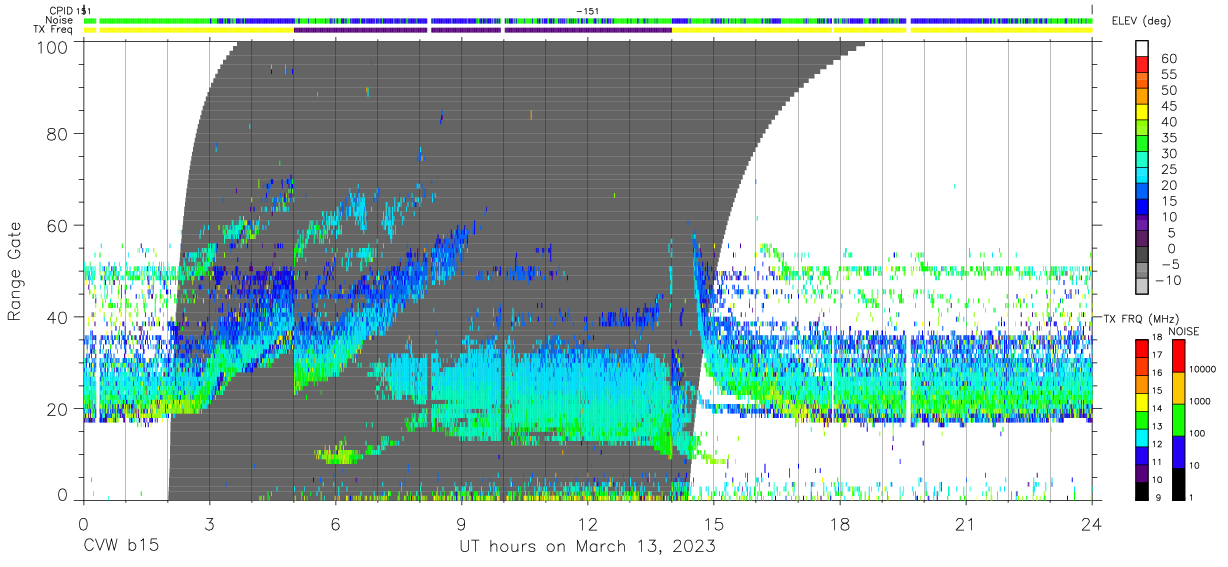Click the 'Range Gate' y-axis label

coord(16,271)
